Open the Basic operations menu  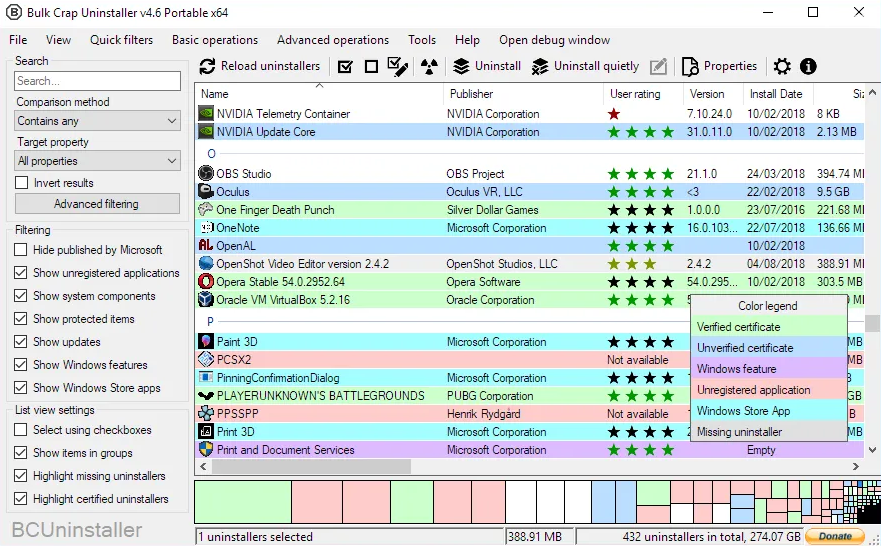(215, 40)
